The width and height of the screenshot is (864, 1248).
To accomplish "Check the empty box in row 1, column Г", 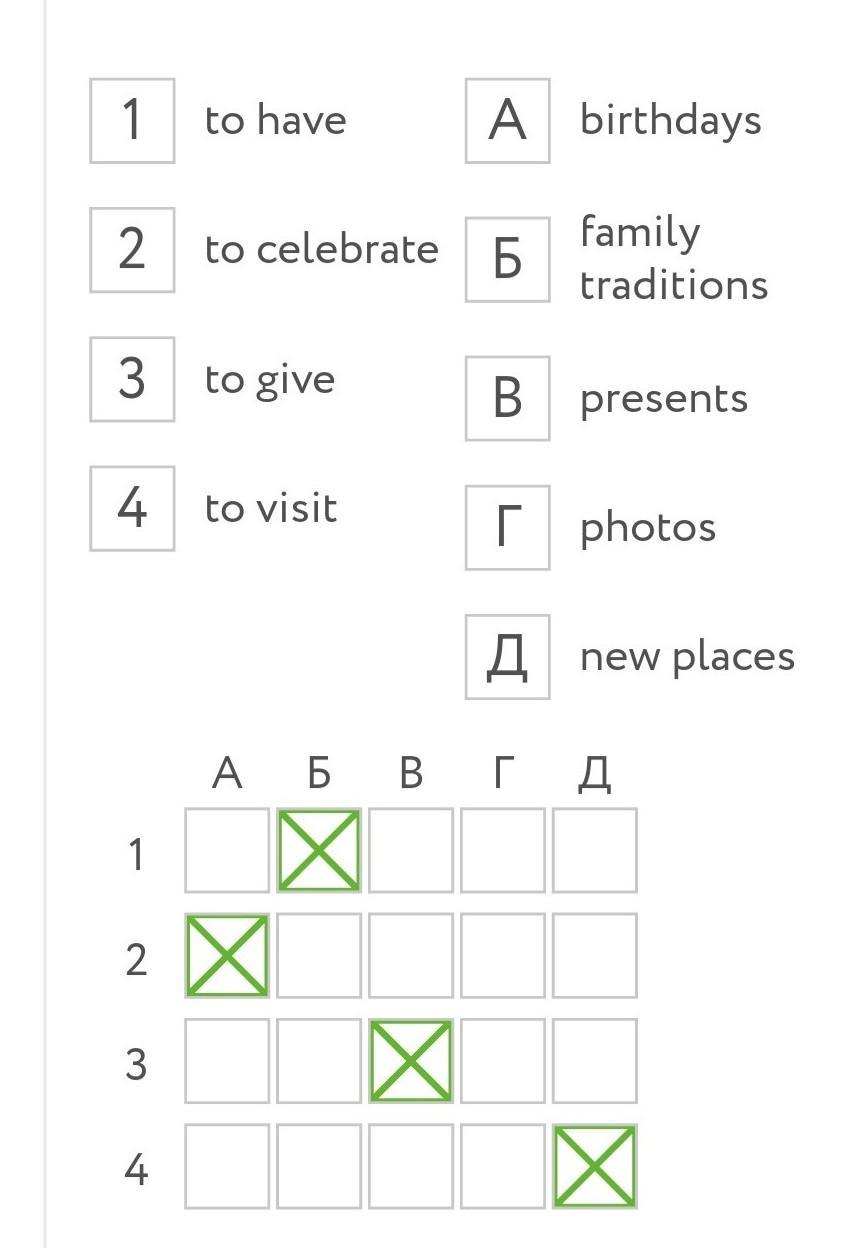I will click(503, 850).
